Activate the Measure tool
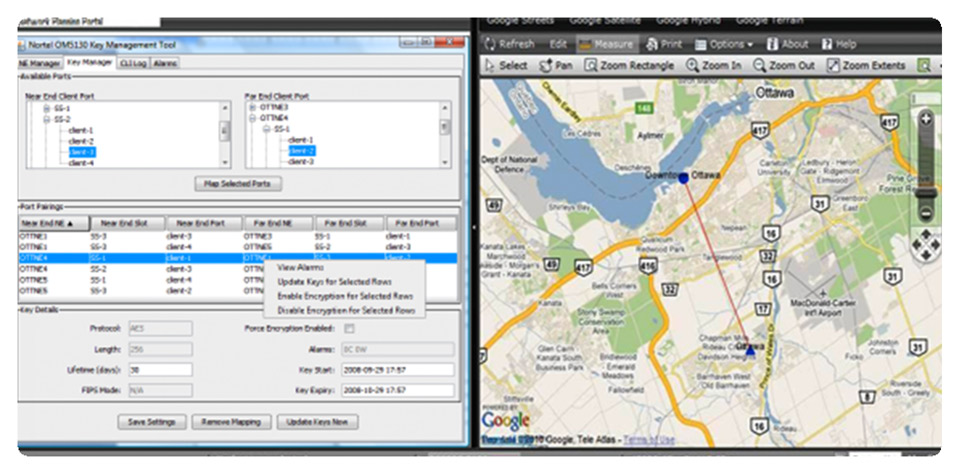Image resolution: width=960 pixels, height=475 pixels. click(x=606, y=44)
